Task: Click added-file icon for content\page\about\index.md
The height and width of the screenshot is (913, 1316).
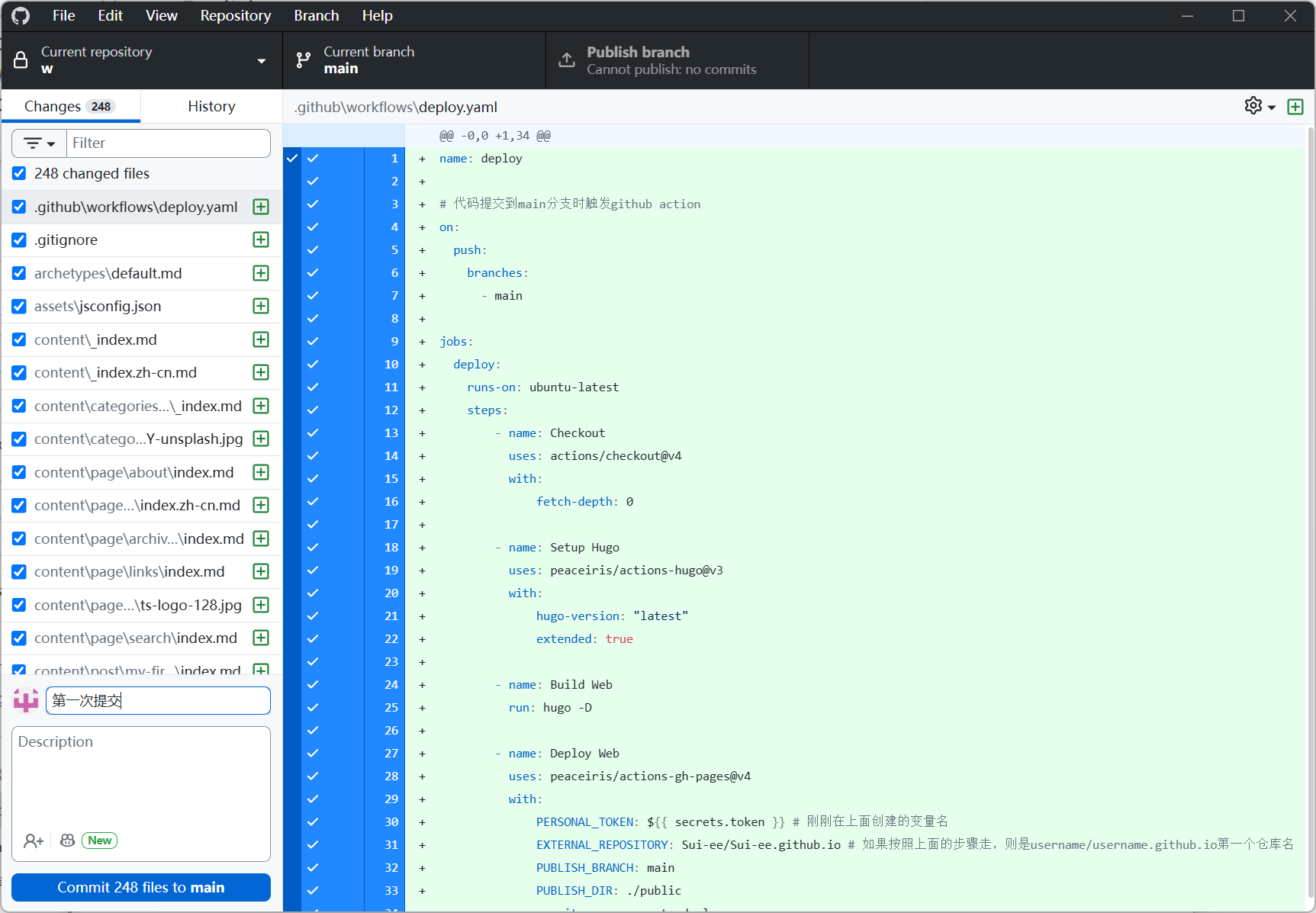Action: pos(261,472)
